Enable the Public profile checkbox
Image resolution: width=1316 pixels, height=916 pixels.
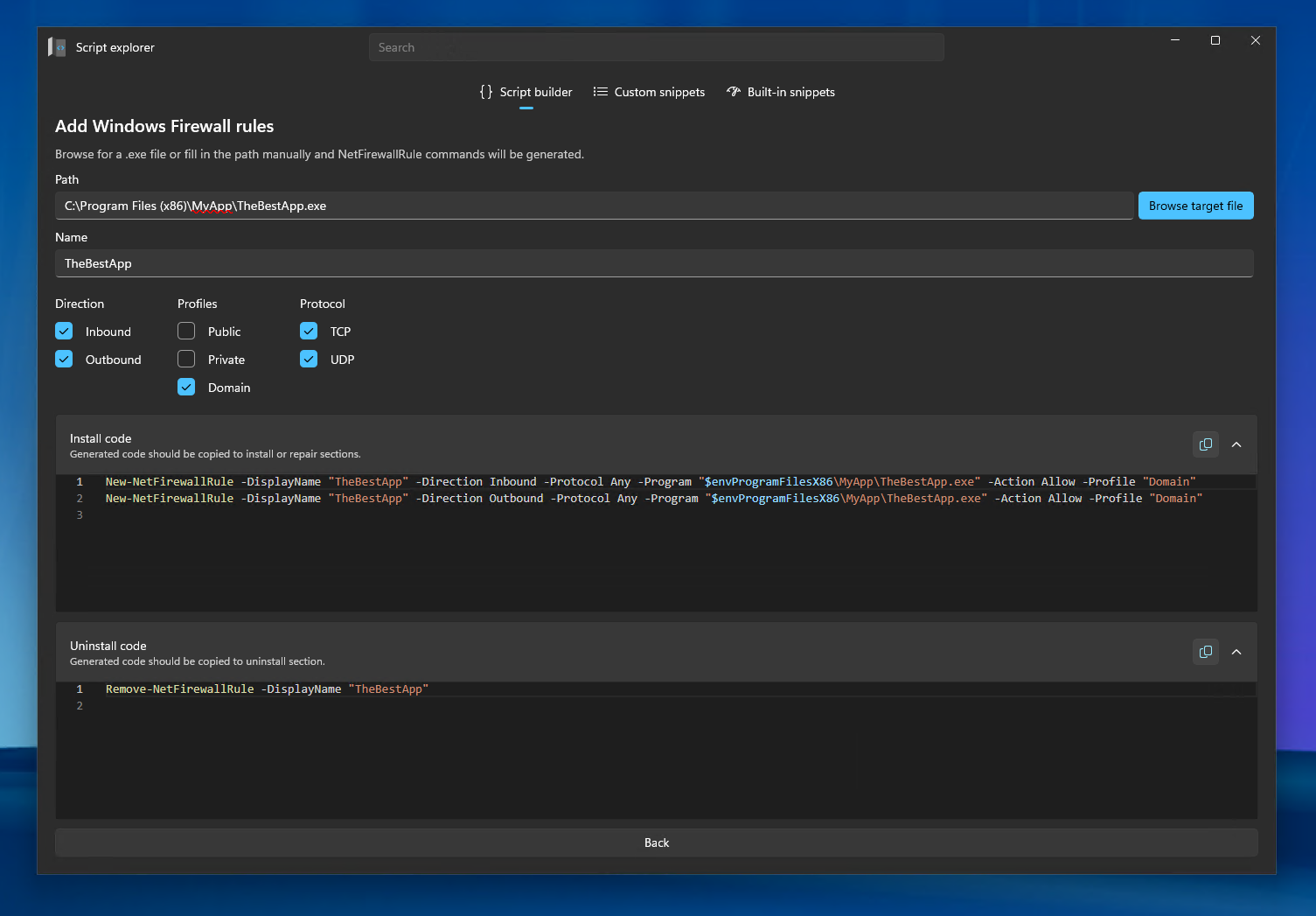186,331
